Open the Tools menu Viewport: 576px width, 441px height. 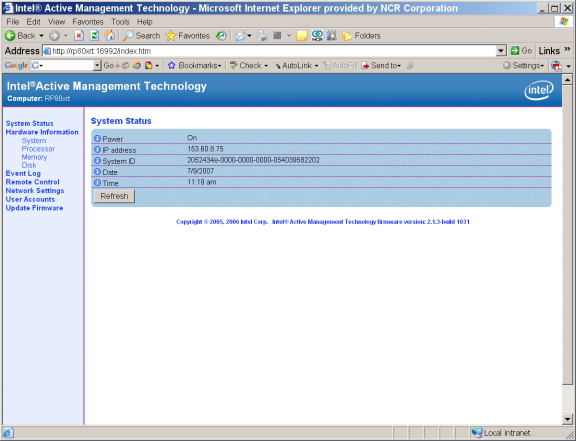pos(120,22)
